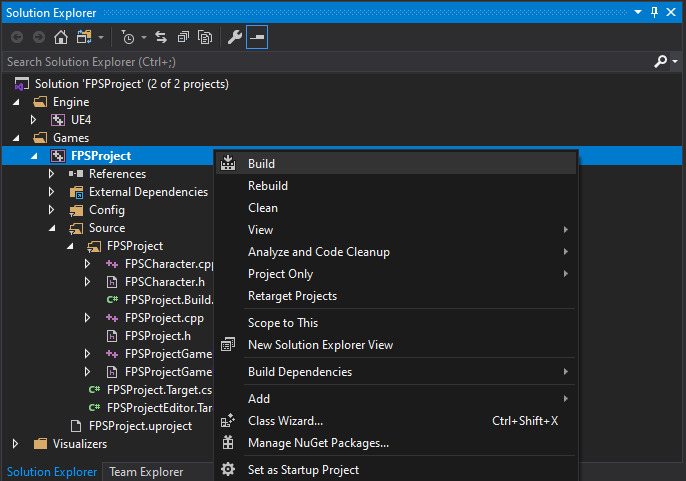
Task: Open the Solution Explorer window position dropdown
Action: 638,12
